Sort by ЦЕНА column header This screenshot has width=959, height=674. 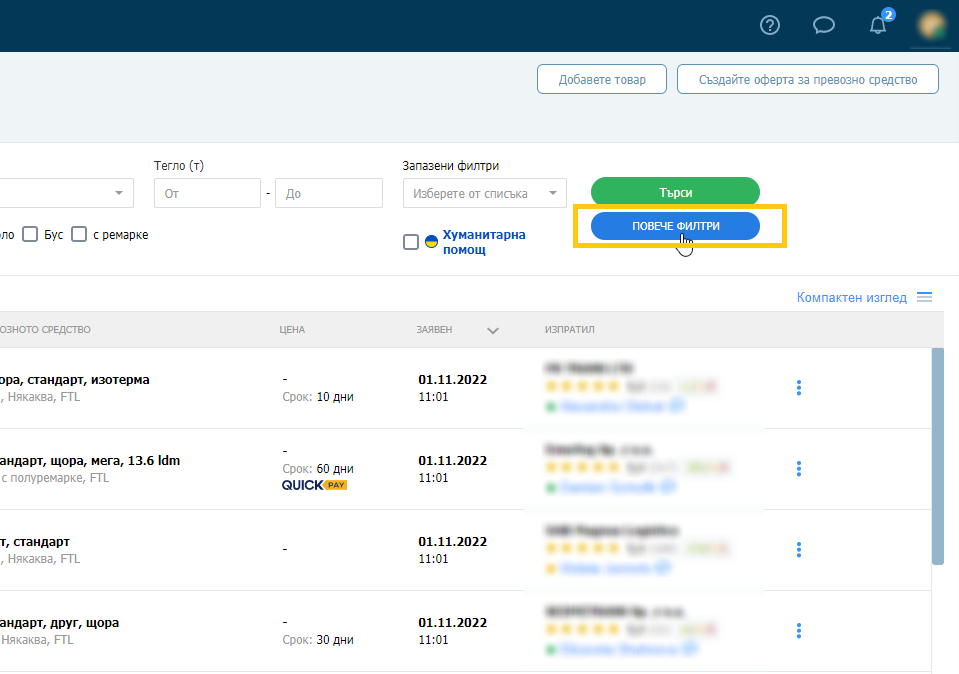[292, 330]
